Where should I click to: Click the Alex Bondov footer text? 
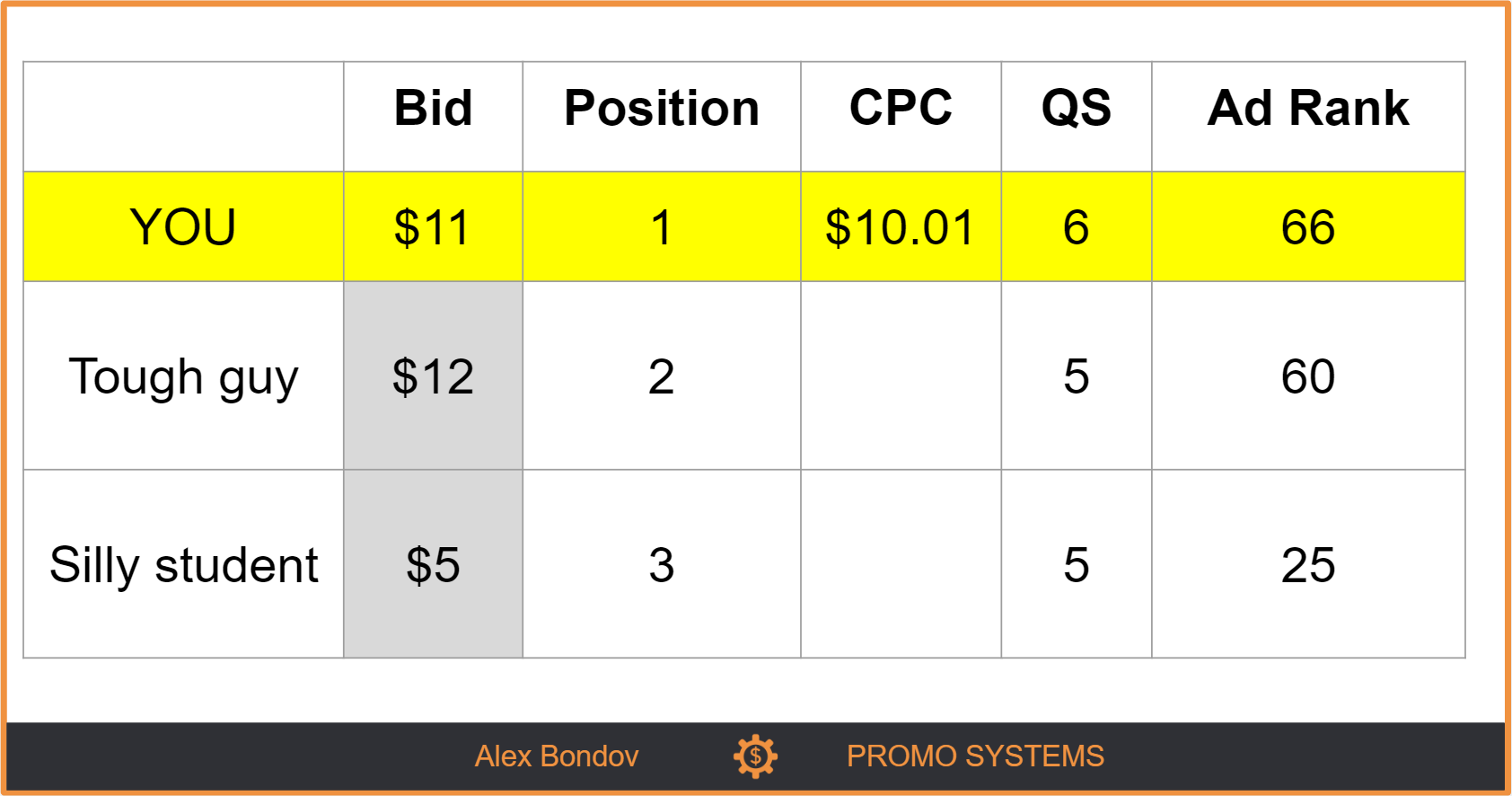(557, 756)
